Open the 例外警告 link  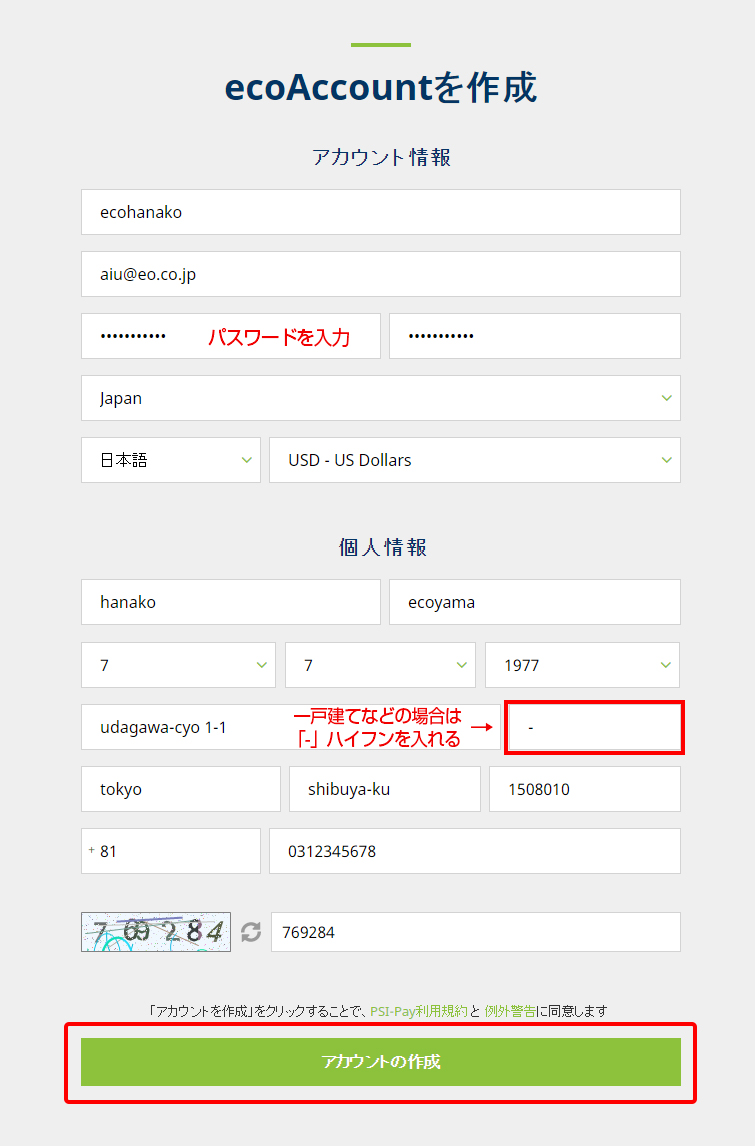[x=509, y=1012]
